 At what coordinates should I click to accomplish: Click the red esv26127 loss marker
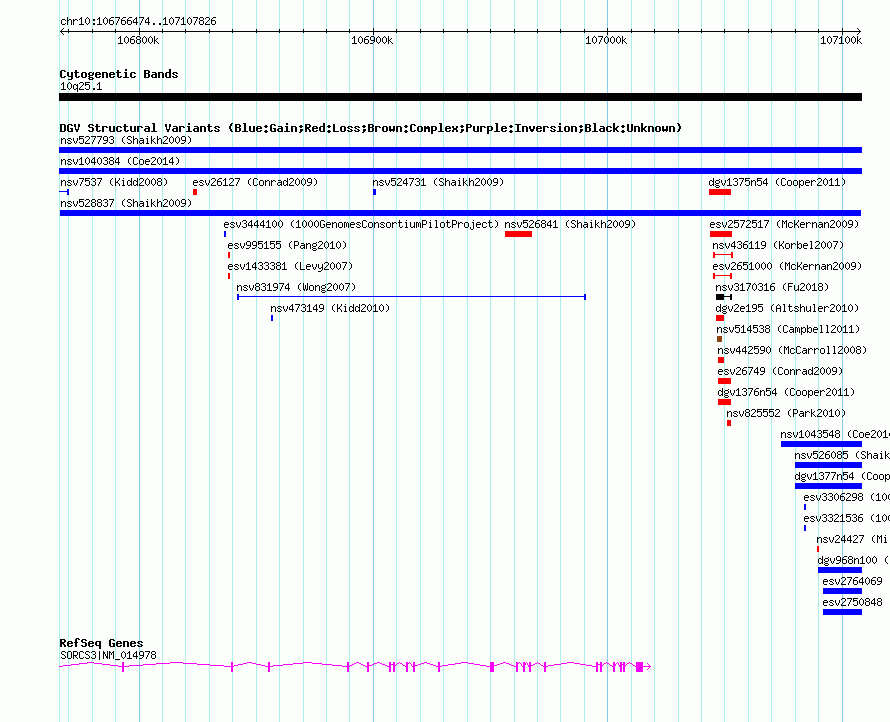pos(195,192)
